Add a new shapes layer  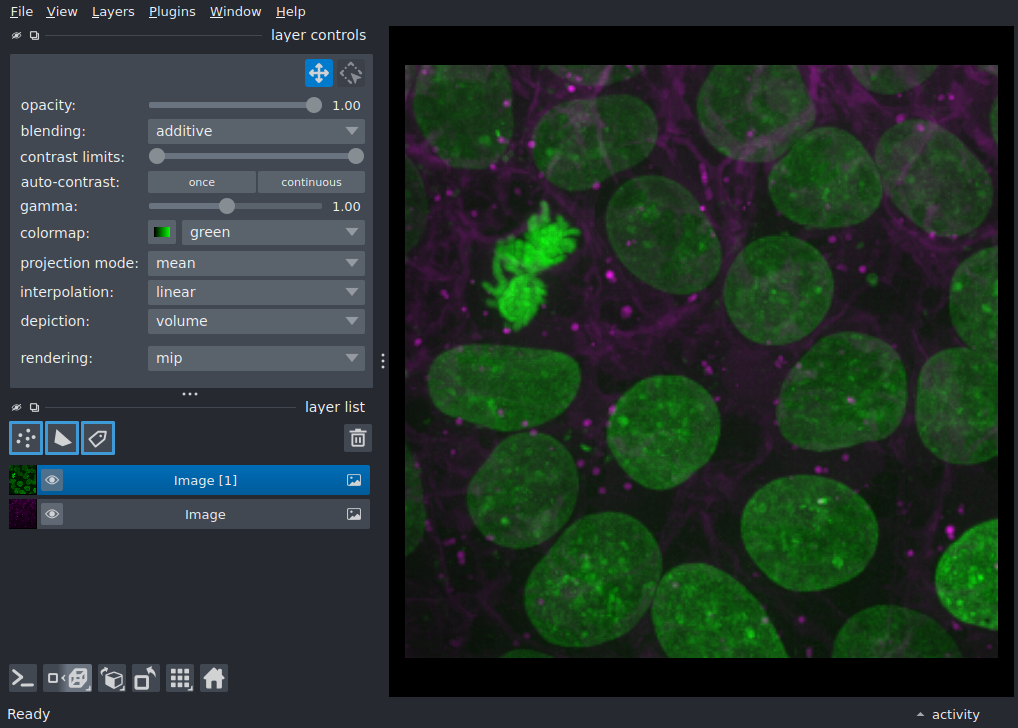[x=62, y=438]
